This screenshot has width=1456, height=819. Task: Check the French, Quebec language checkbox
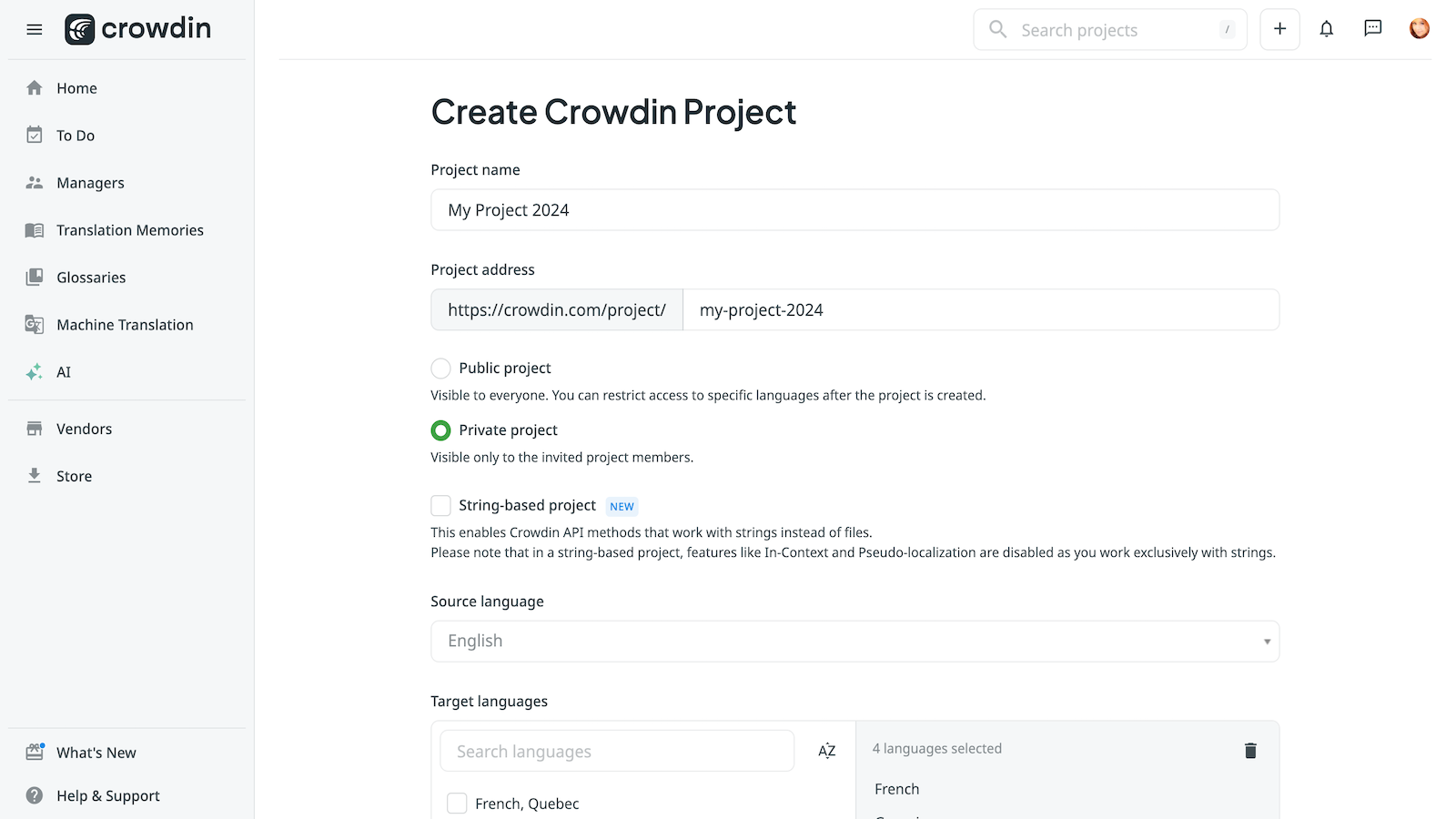(457, 804)
